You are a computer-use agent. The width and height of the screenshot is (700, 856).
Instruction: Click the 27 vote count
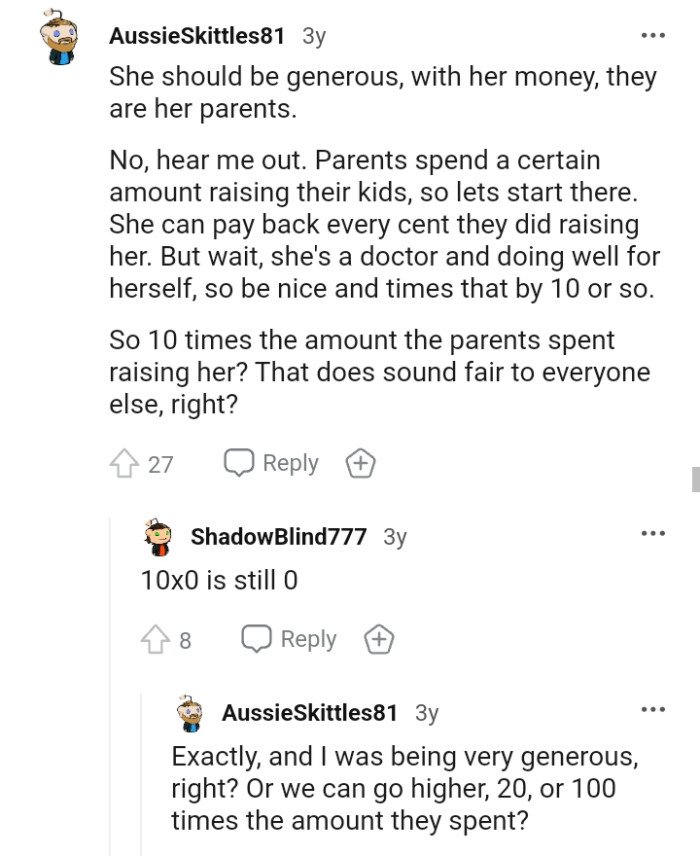tap(161, 464)
